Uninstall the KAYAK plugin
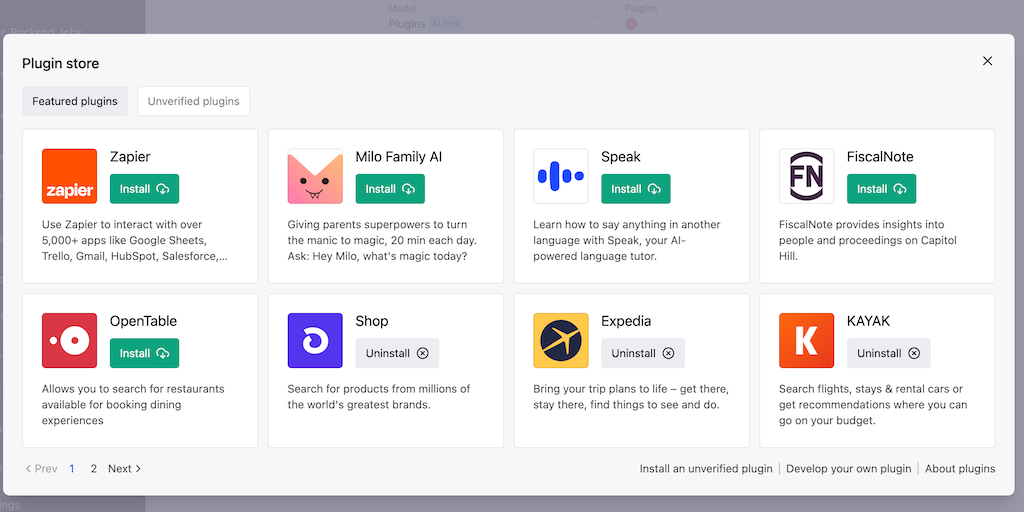 888,353
